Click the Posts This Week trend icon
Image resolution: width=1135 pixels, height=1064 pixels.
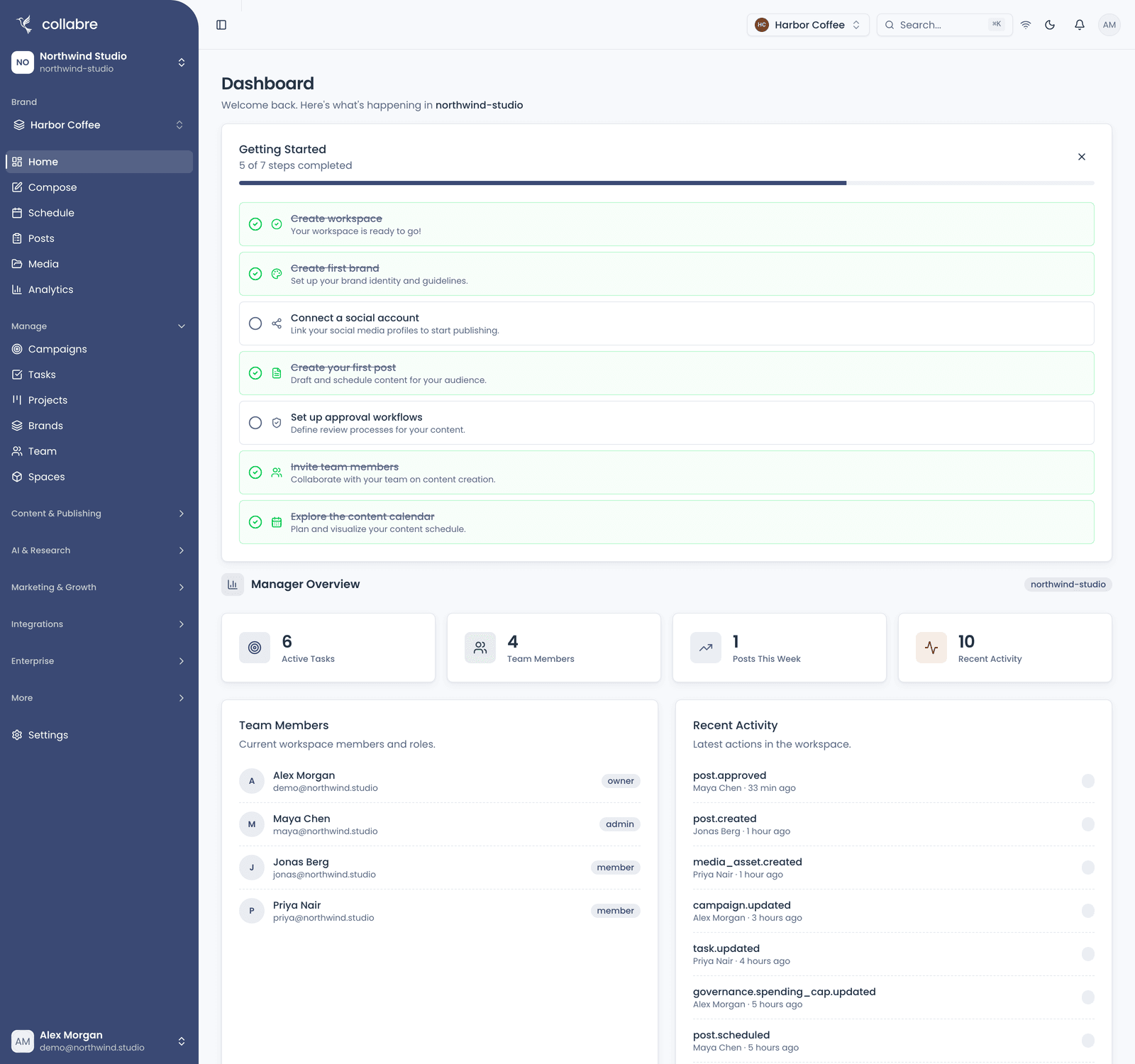tap(706, 648)
